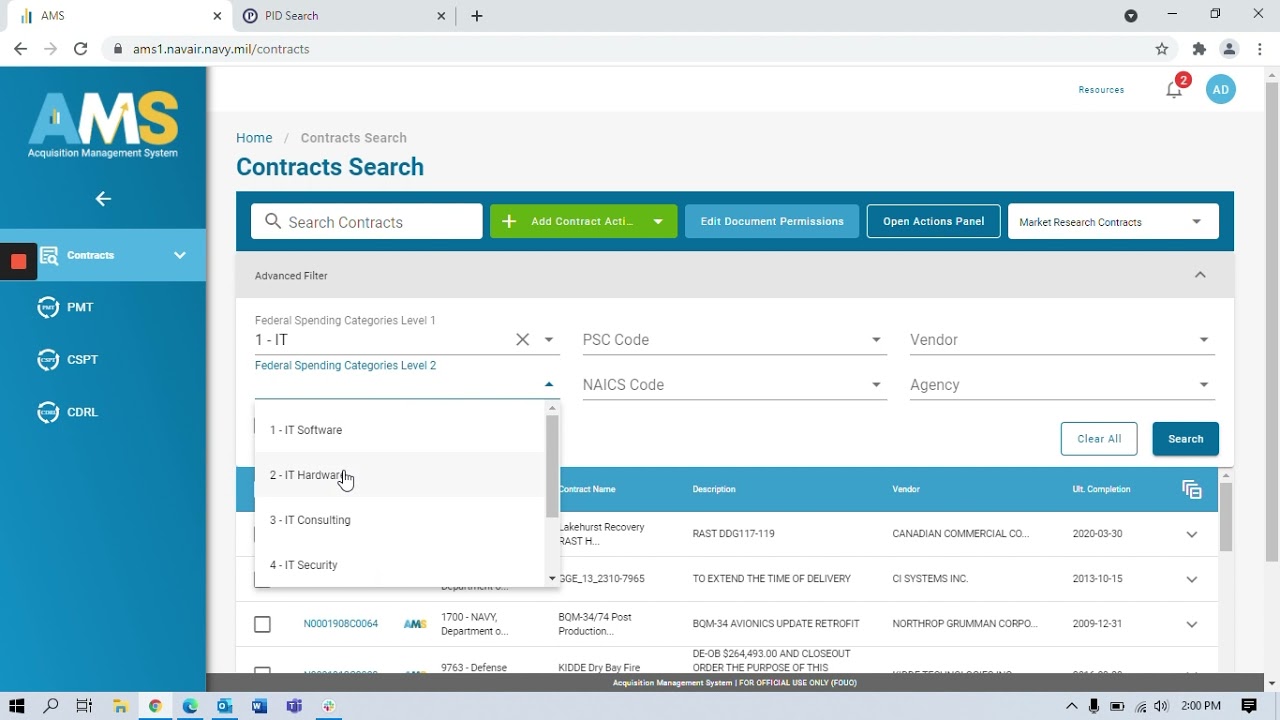Viewport: 1280px width, 720px height.
Task: Select 2 - IT Hardware option
Action: tap(400, 475)
